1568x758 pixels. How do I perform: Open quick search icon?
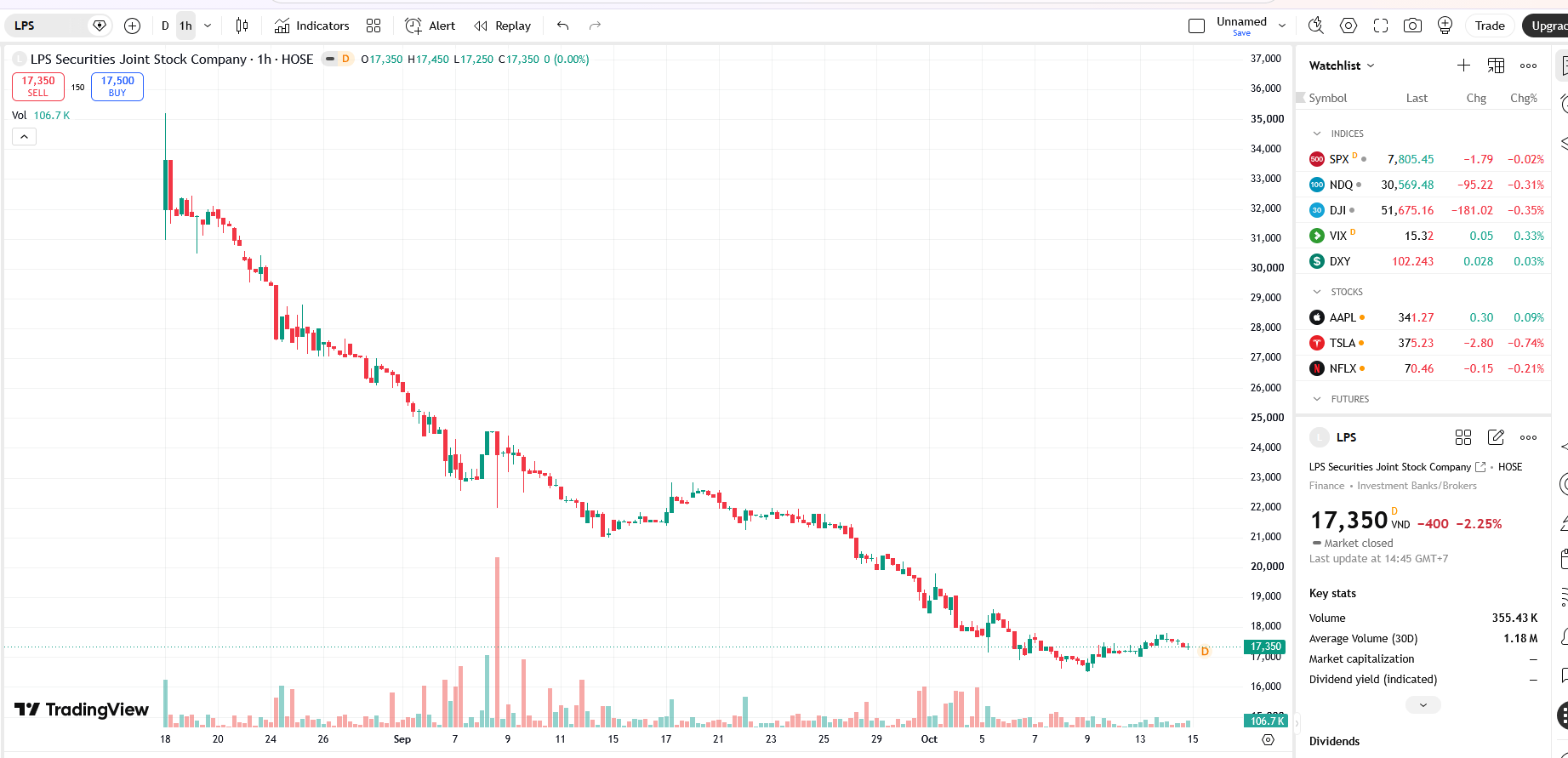[1315, 26]
